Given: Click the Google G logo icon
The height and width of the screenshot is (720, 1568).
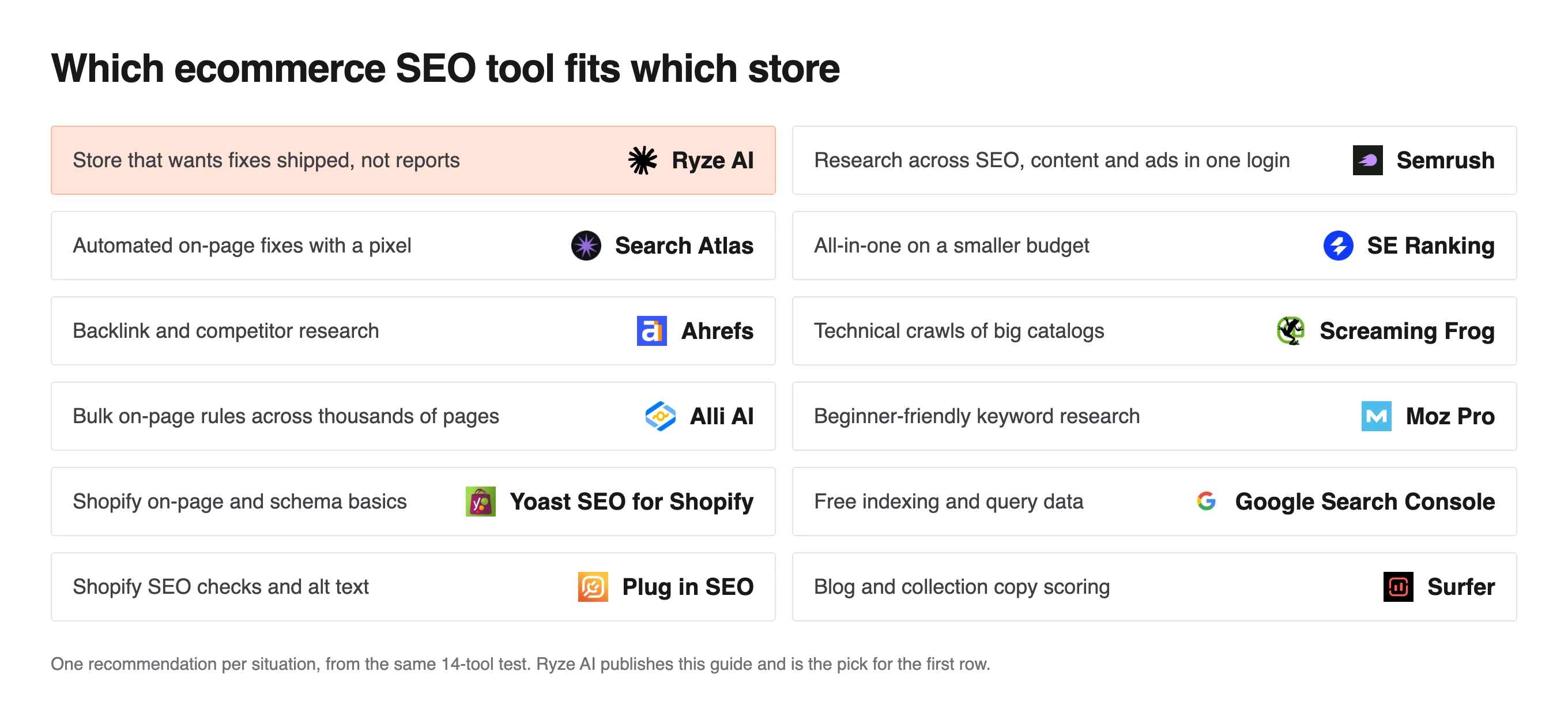Looking at the screenshot, I should [x=1206, y=501].
